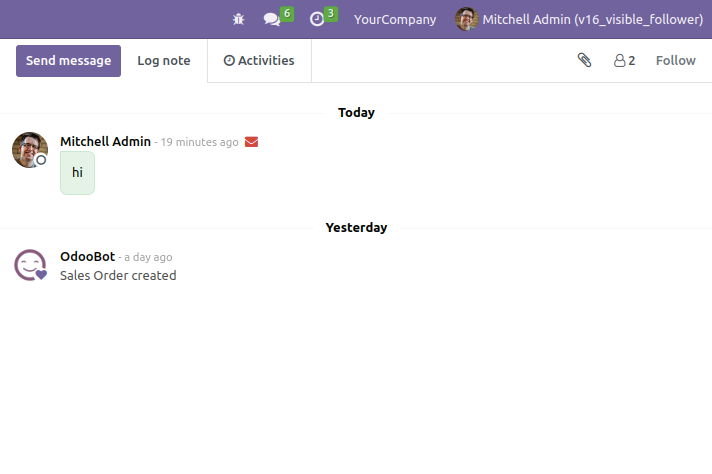Open activities clock icon in top bar
712x474 pixels.
316,19
